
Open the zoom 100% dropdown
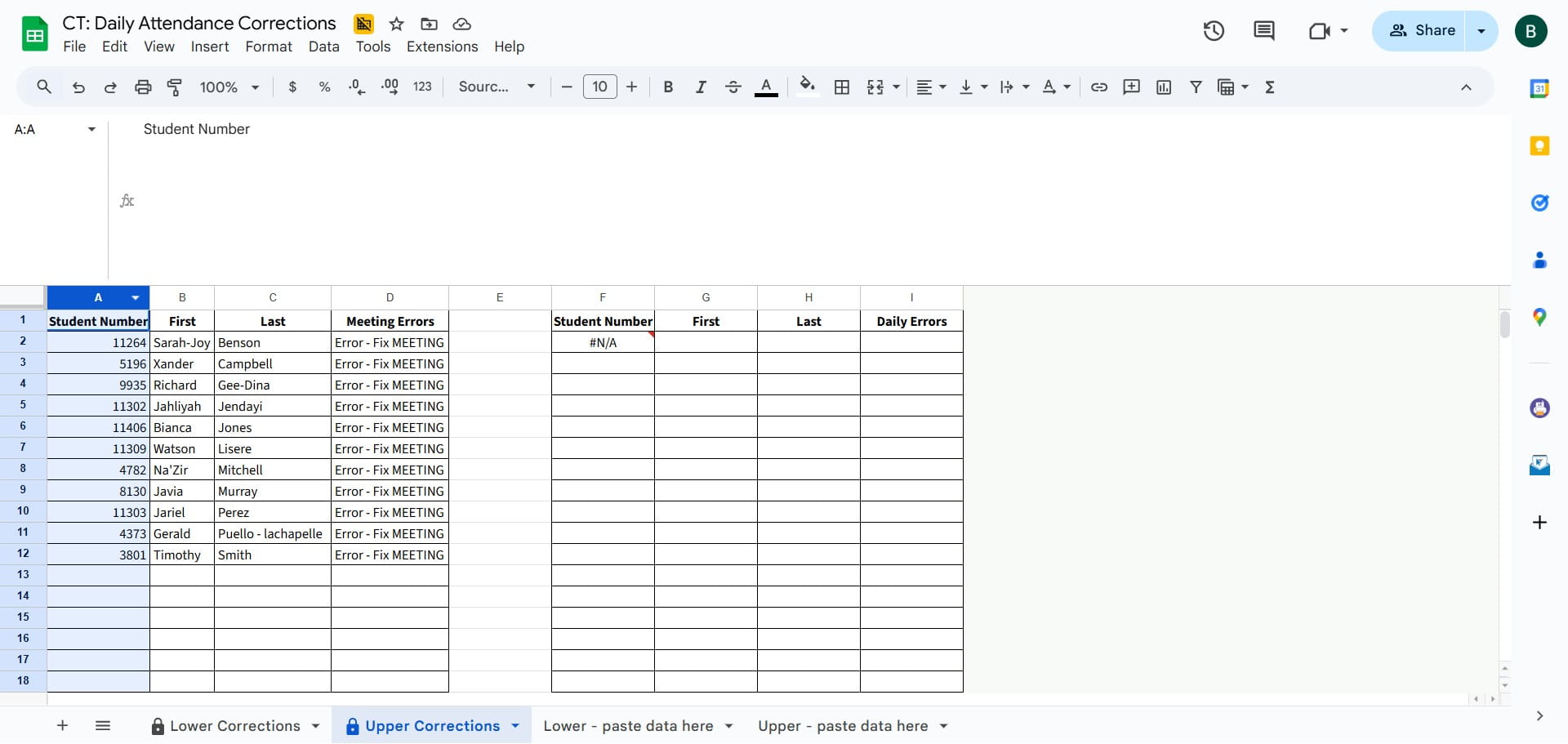[x=229, y=87]
